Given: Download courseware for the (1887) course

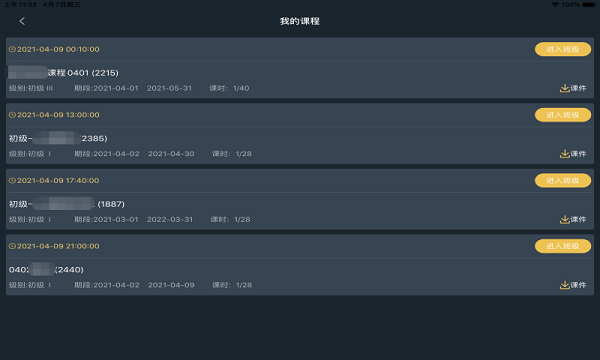Looking at the screenshot, I should pos(573,219).
